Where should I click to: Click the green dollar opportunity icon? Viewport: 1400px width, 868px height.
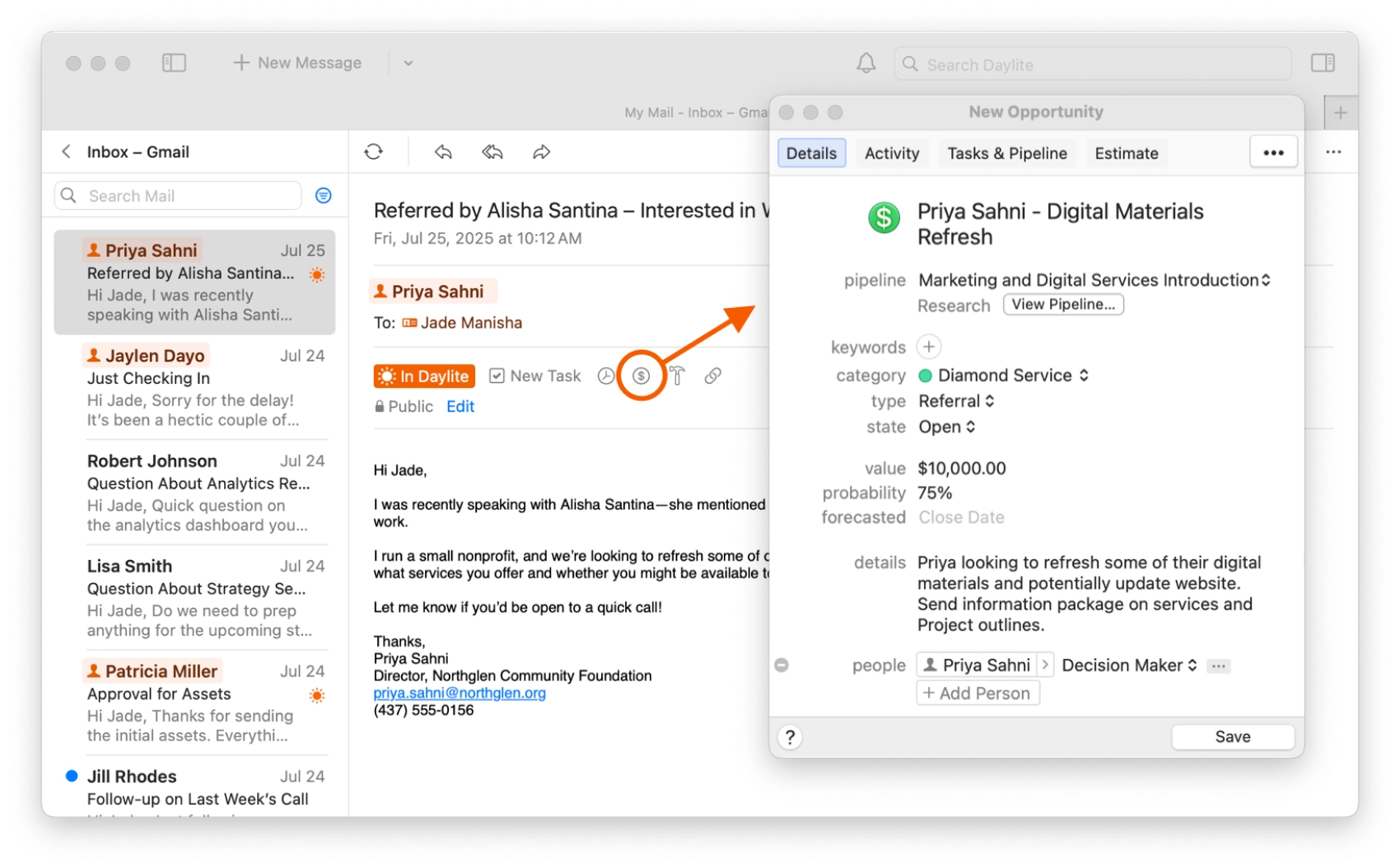(x=884, y=218)
